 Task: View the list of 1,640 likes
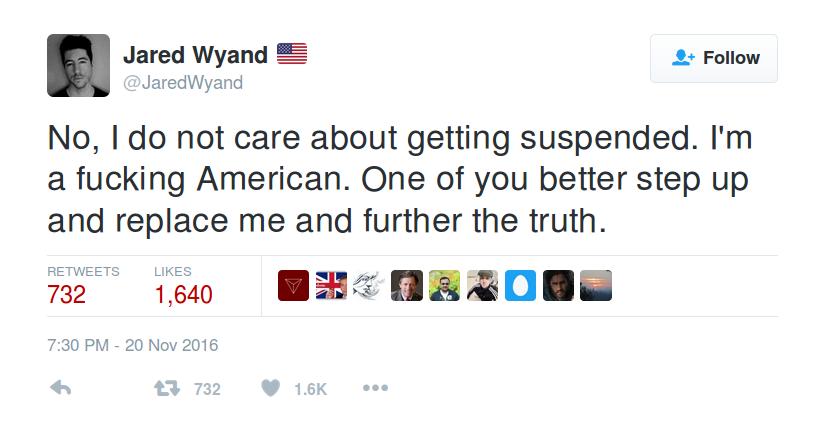[183, 294]
